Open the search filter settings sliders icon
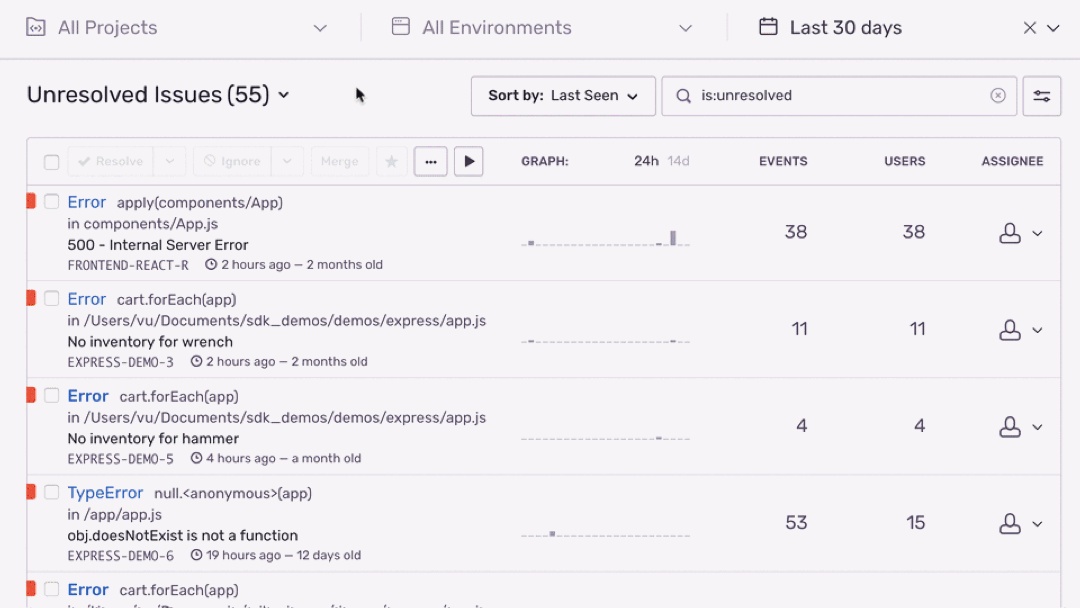 [1041, 96]
